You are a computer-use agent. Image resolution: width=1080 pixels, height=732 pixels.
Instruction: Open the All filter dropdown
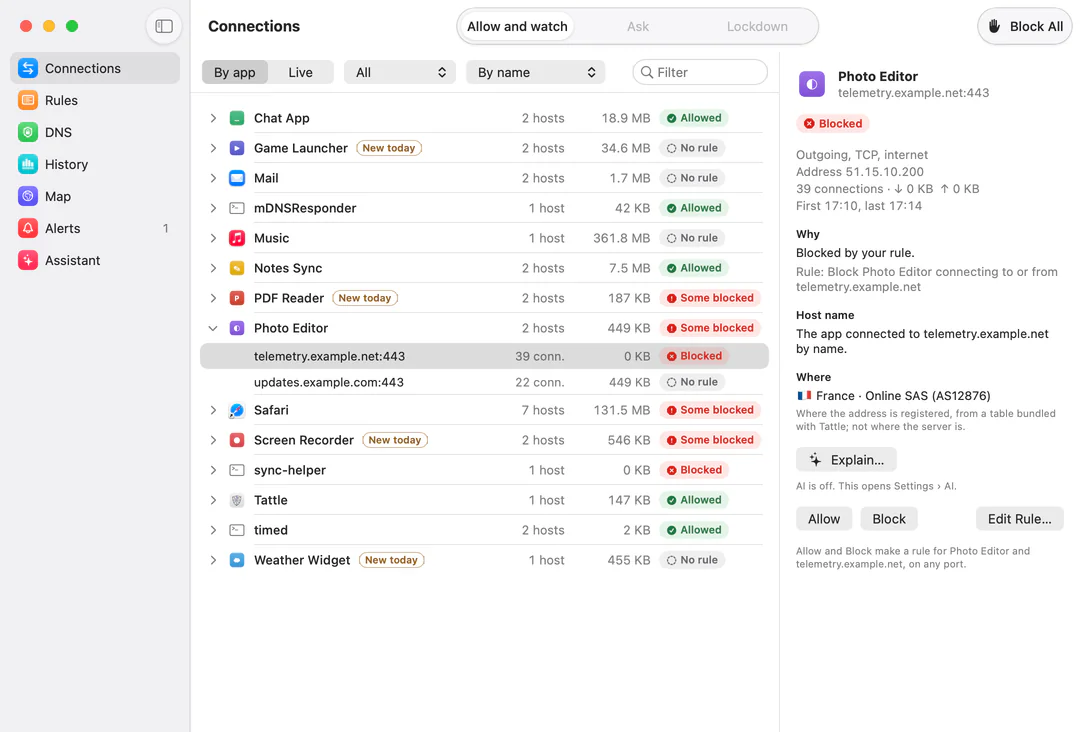(x=399, y=72)
